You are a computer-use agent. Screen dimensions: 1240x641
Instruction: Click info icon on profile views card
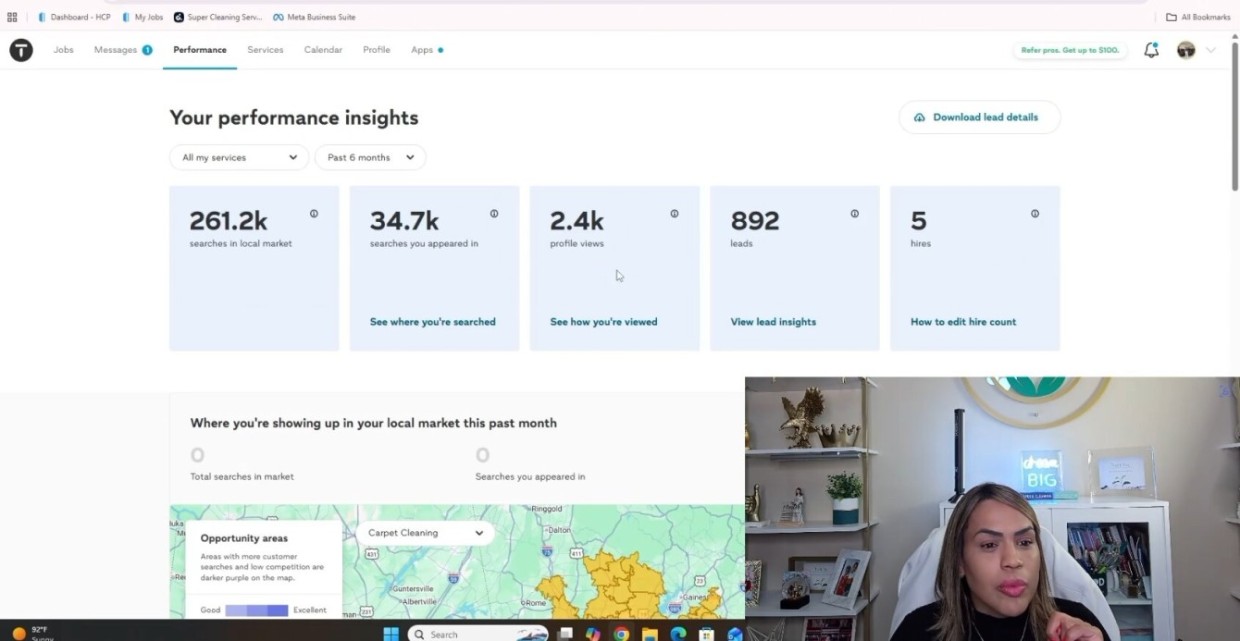click(674, 213)
